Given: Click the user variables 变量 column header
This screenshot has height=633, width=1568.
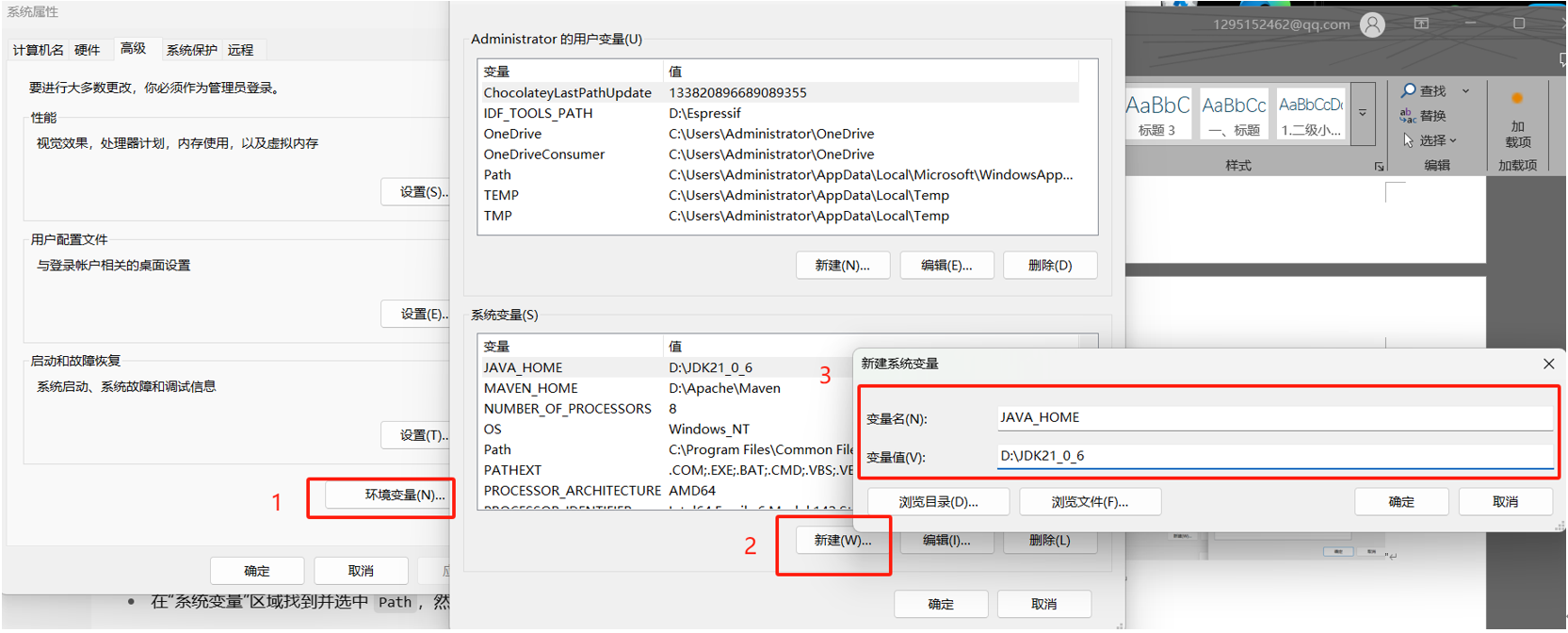Looking at the screenshot, I should [571, 72].
